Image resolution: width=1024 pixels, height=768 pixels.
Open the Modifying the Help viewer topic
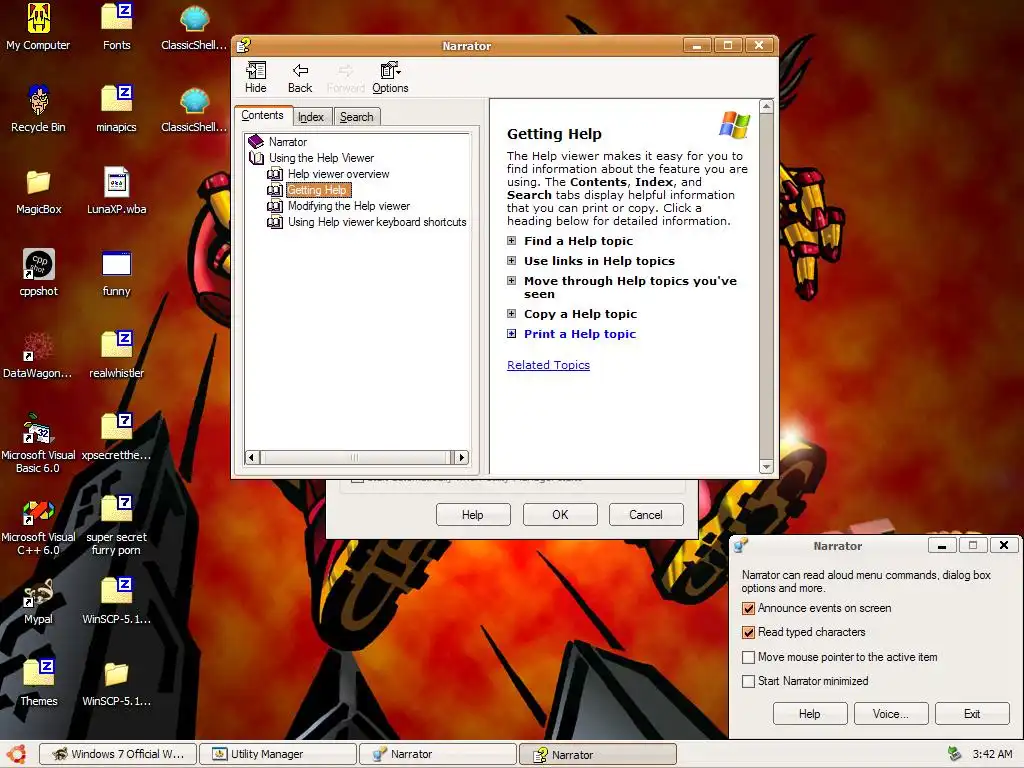pos(349,206)
